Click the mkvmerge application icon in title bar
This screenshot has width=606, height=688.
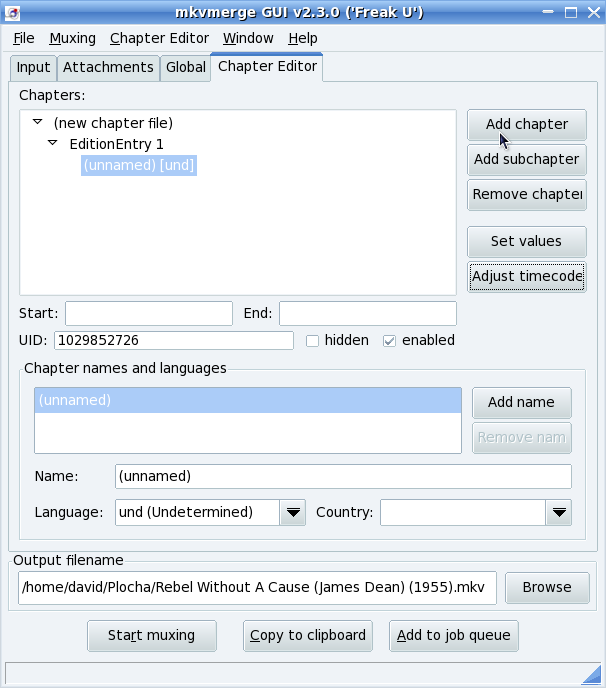click(12, 12)
